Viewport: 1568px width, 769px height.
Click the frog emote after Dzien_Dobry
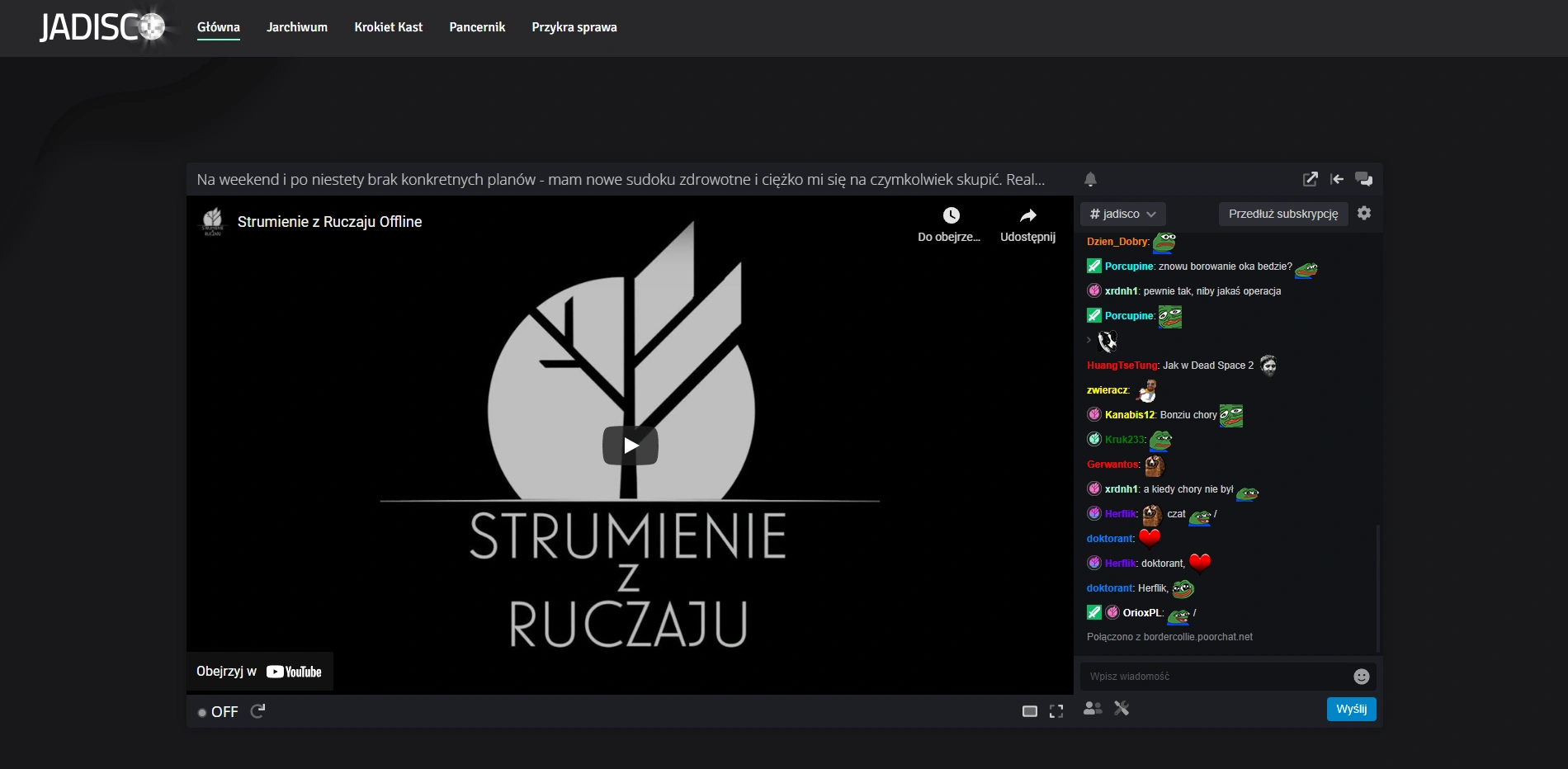click(x=1164, y=242)
